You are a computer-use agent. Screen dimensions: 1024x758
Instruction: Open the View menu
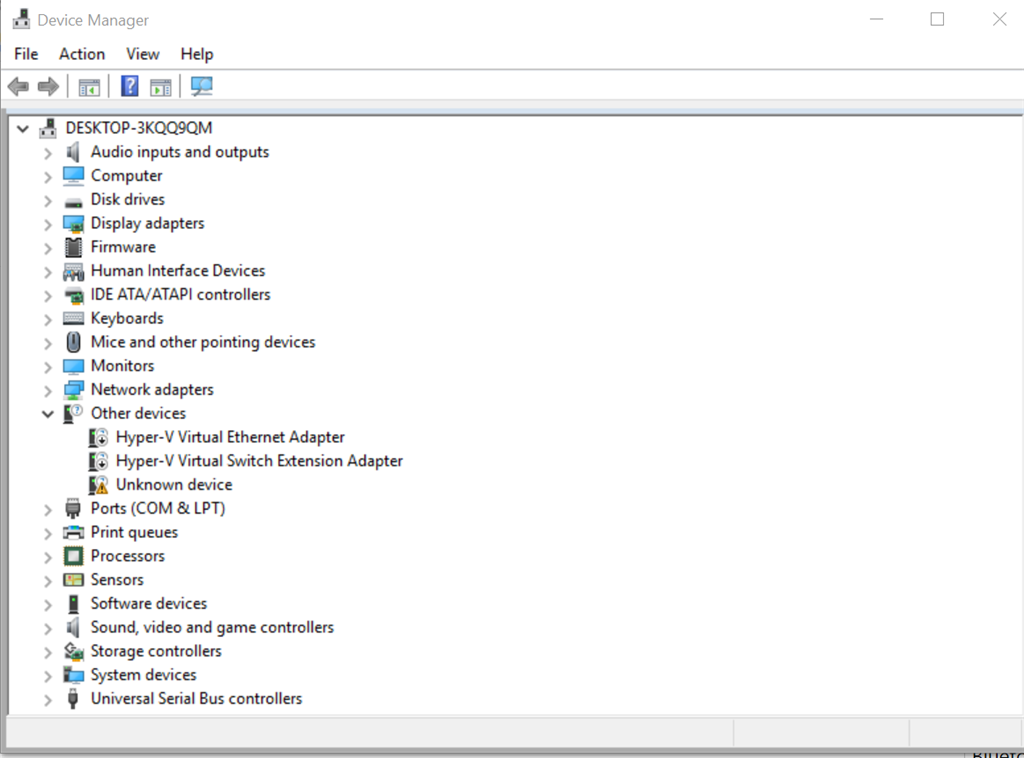click(x=142, y=54)
